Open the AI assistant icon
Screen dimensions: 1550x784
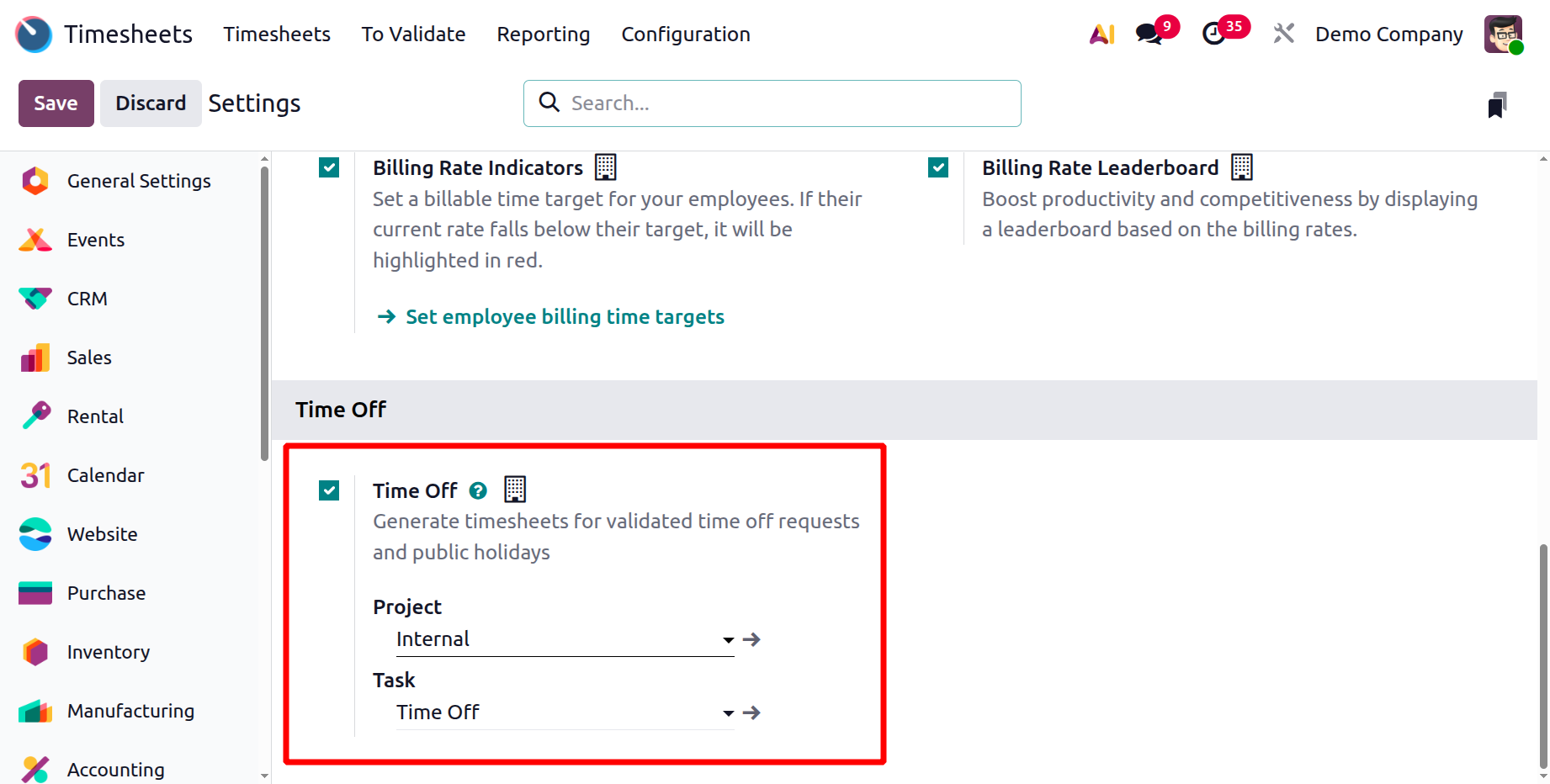click(x=1101, y=34)
